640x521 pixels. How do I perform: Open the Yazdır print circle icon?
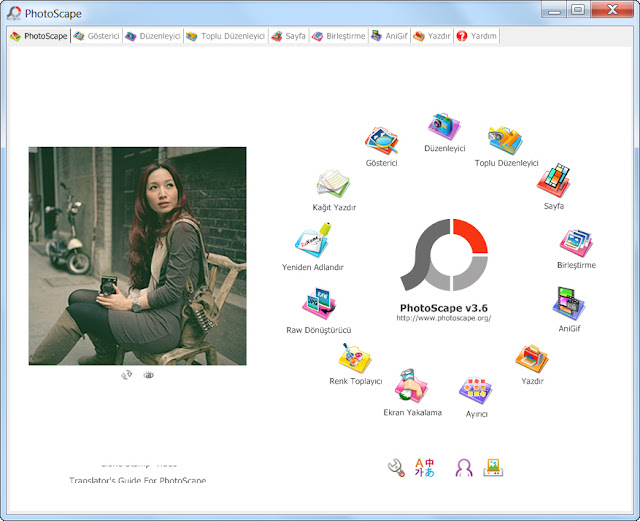click(x=532, y=359)
